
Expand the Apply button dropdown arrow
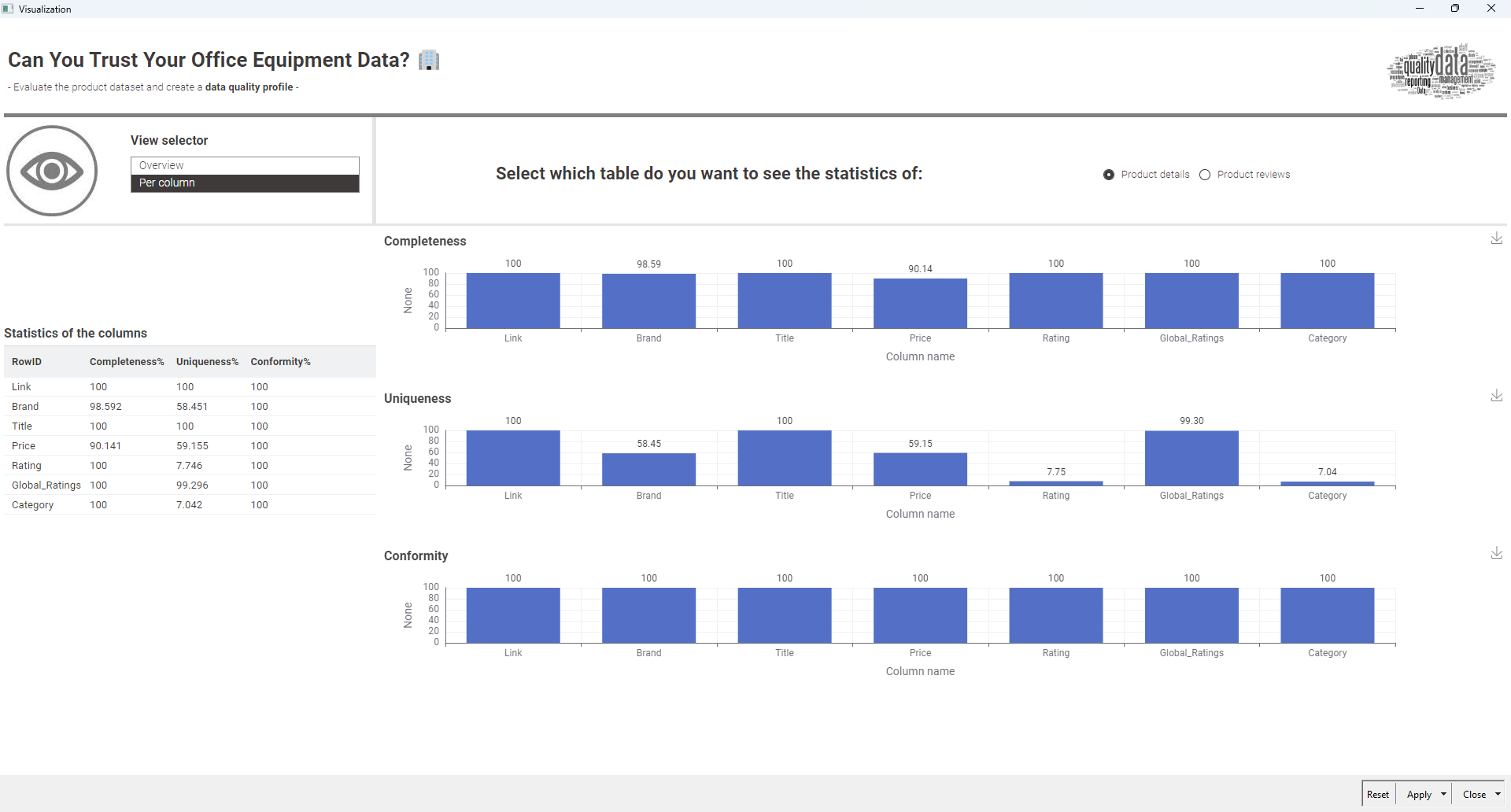[x=1443, y=794]
